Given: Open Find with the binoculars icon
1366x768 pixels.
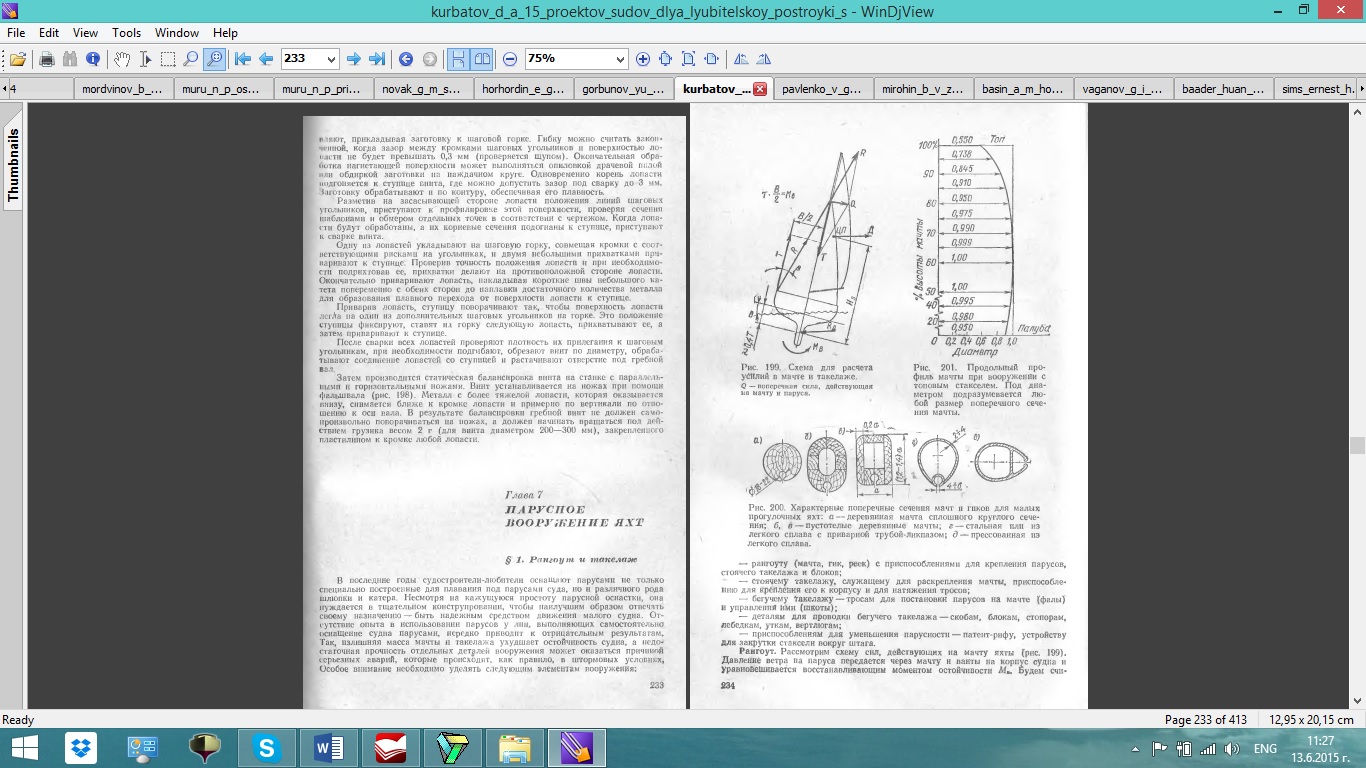Looking at the screenshot, I should 70,59.
